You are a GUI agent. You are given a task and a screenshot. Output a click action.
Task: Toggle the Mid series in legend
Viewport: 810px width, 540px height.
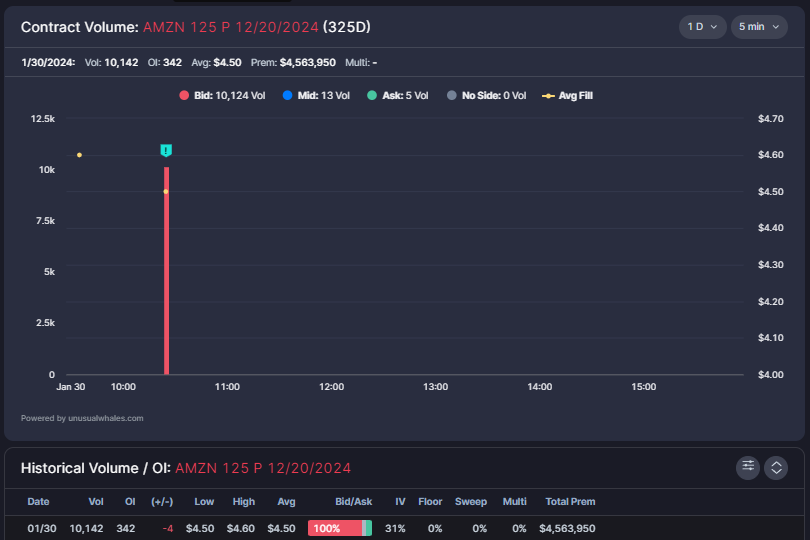pyautogui.click(x=316, y=96)
